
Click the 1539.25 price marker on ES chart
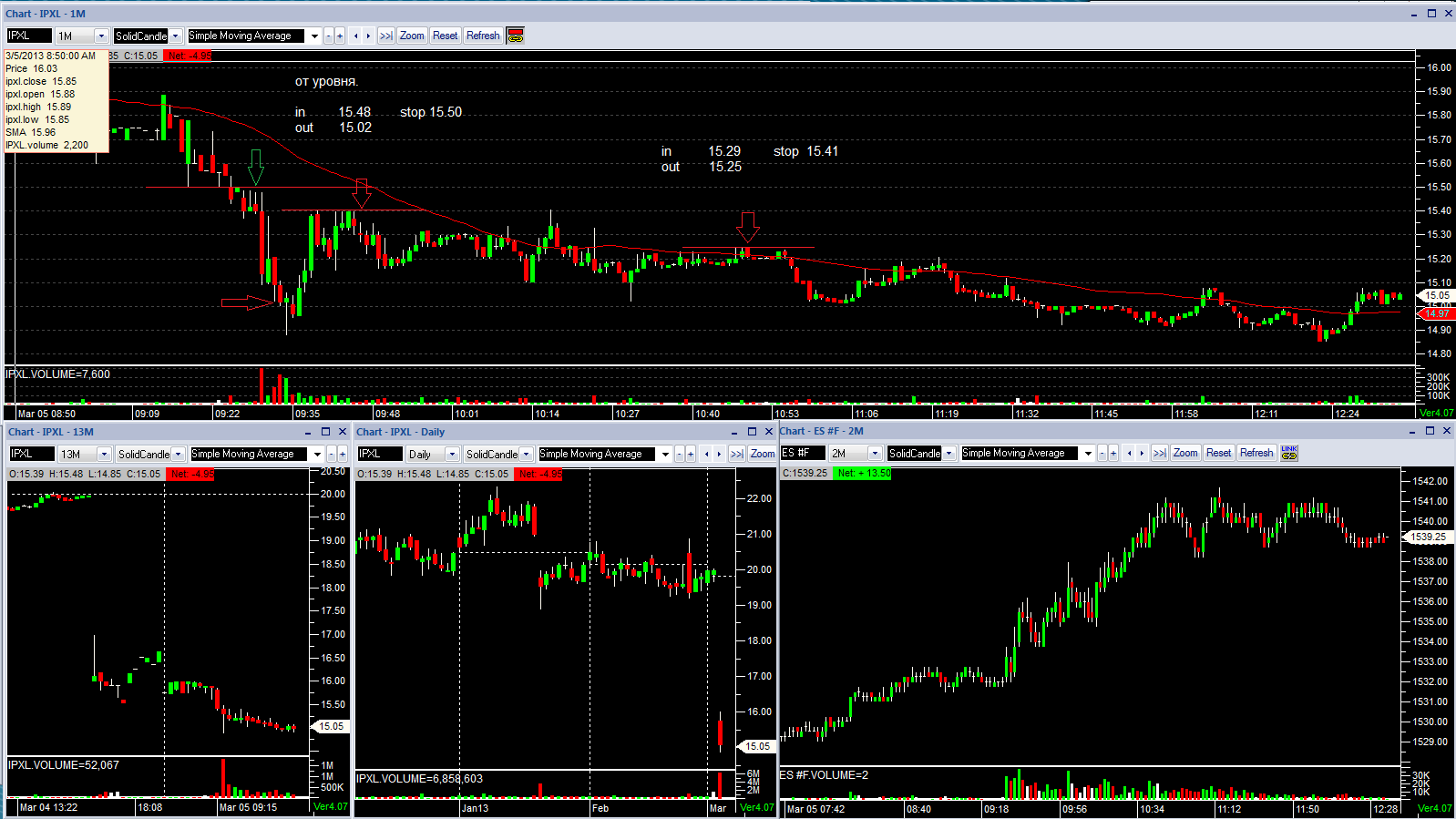click(x=1428, y=537)
